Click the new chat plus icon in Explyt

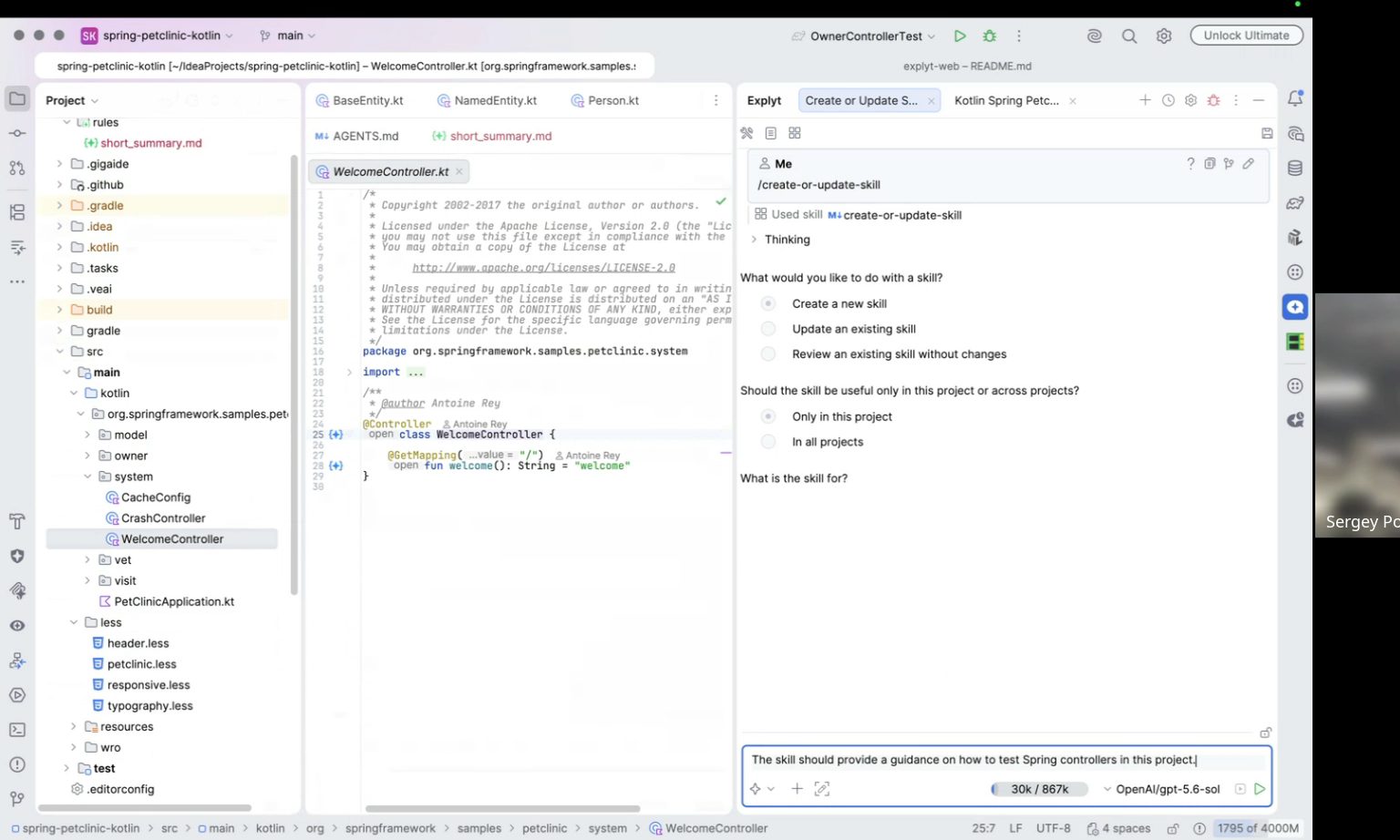1145,100
